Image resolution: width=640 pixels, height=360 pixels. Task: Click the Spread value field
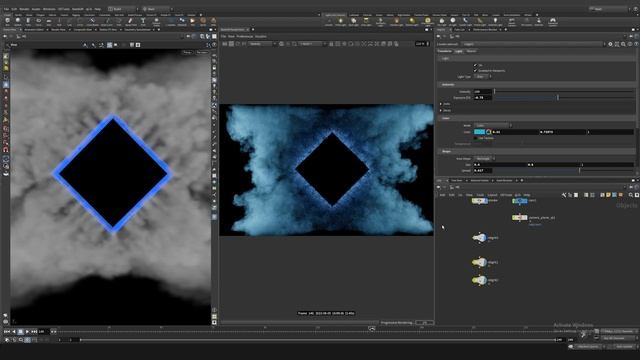click(x=482, y=171)
